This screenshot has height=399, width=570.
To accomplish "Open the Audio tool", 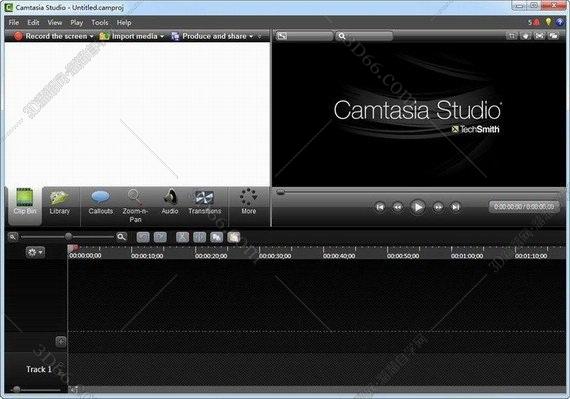I will 170,202.
